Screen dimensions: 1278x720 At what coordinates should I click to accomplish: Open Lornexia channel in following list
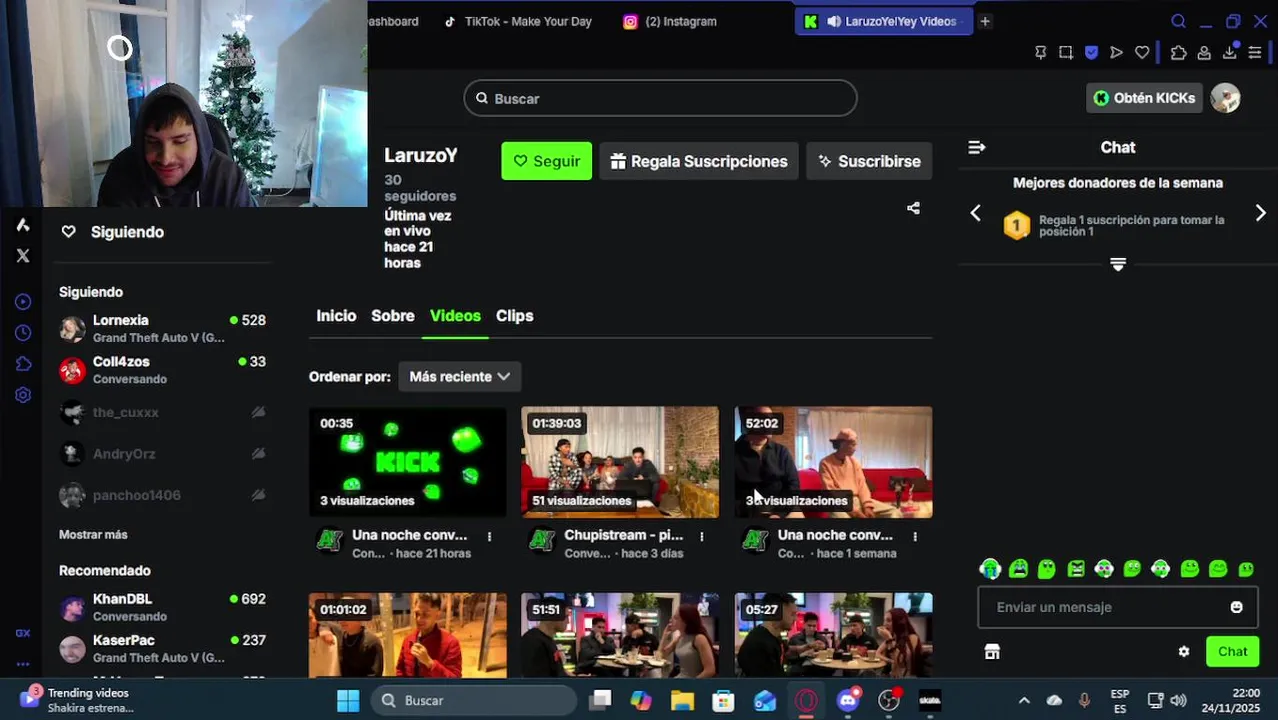[x=162, y=328]
